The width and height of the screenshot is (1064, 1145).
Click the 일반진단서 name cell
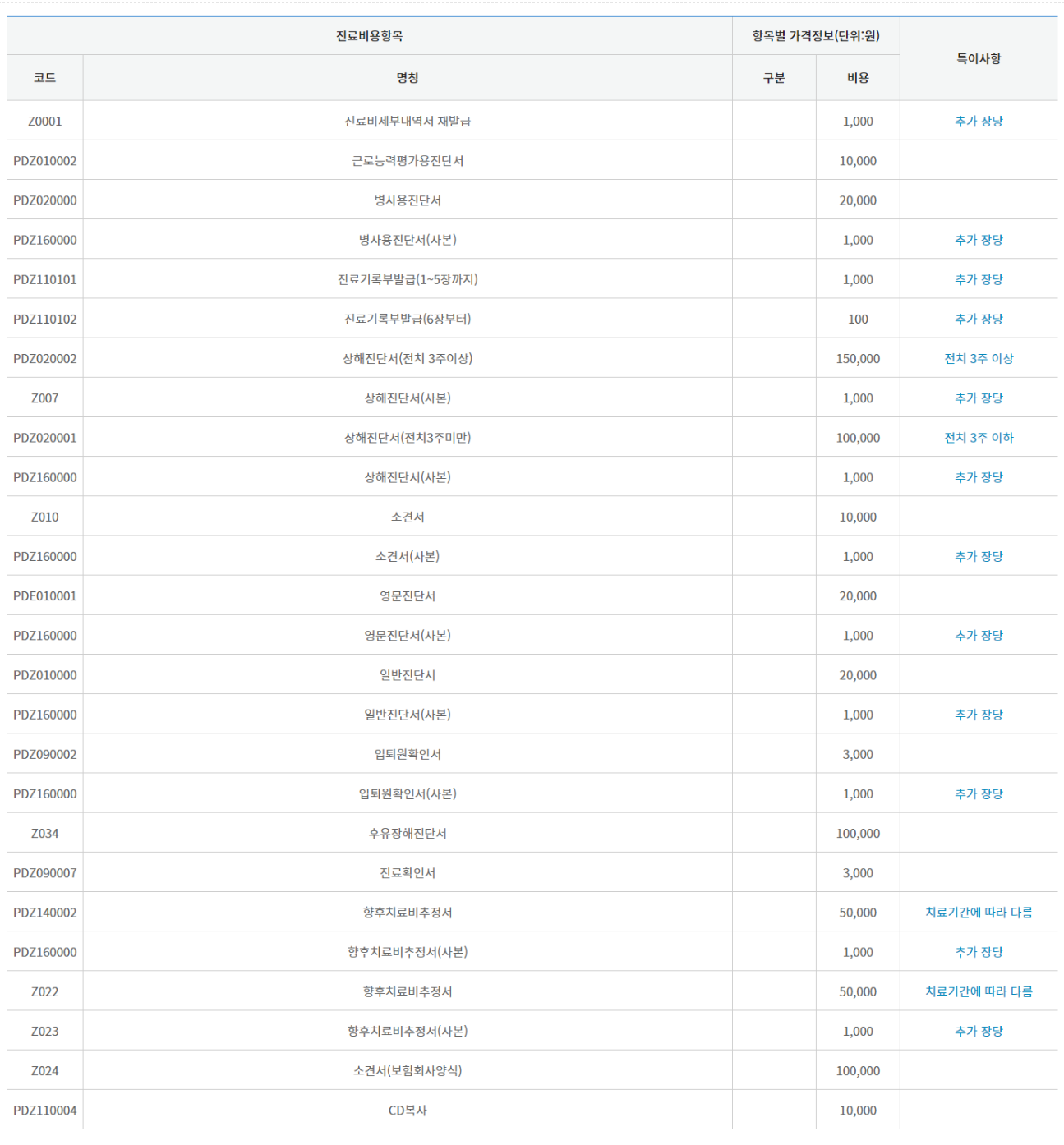coord(408,675)
